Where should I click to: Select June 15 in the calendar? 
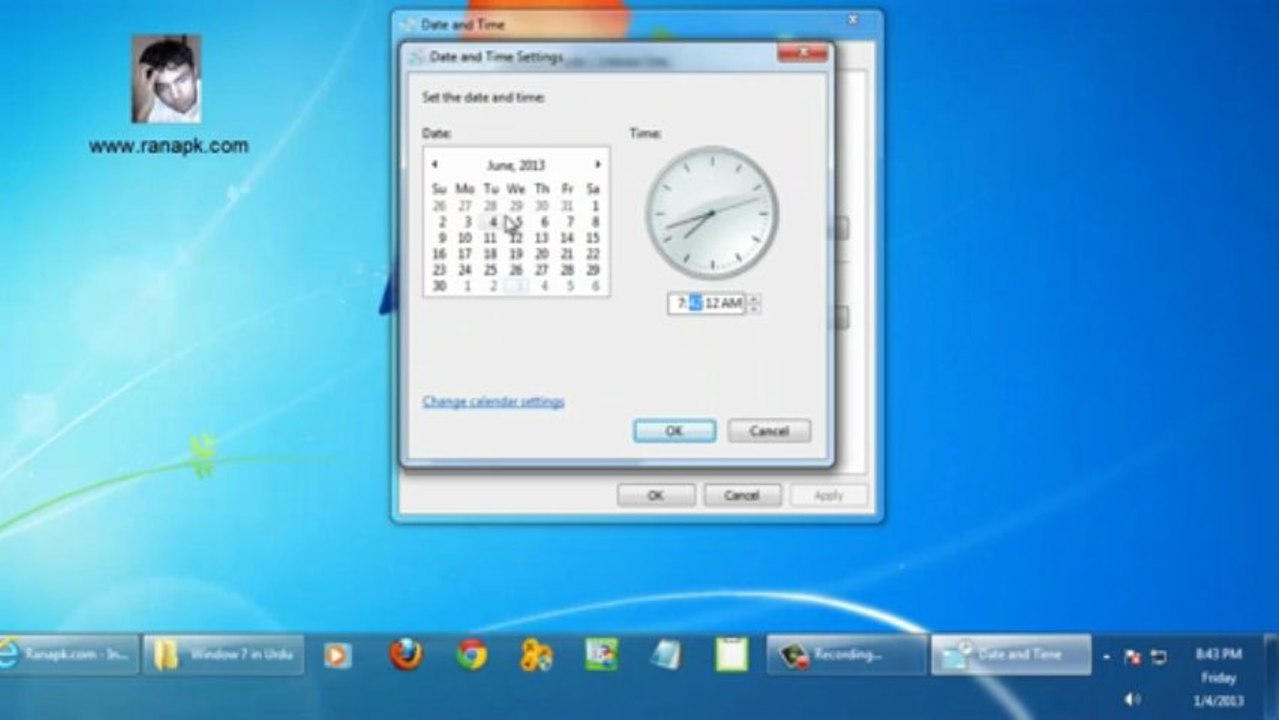(x=593, y=238)
